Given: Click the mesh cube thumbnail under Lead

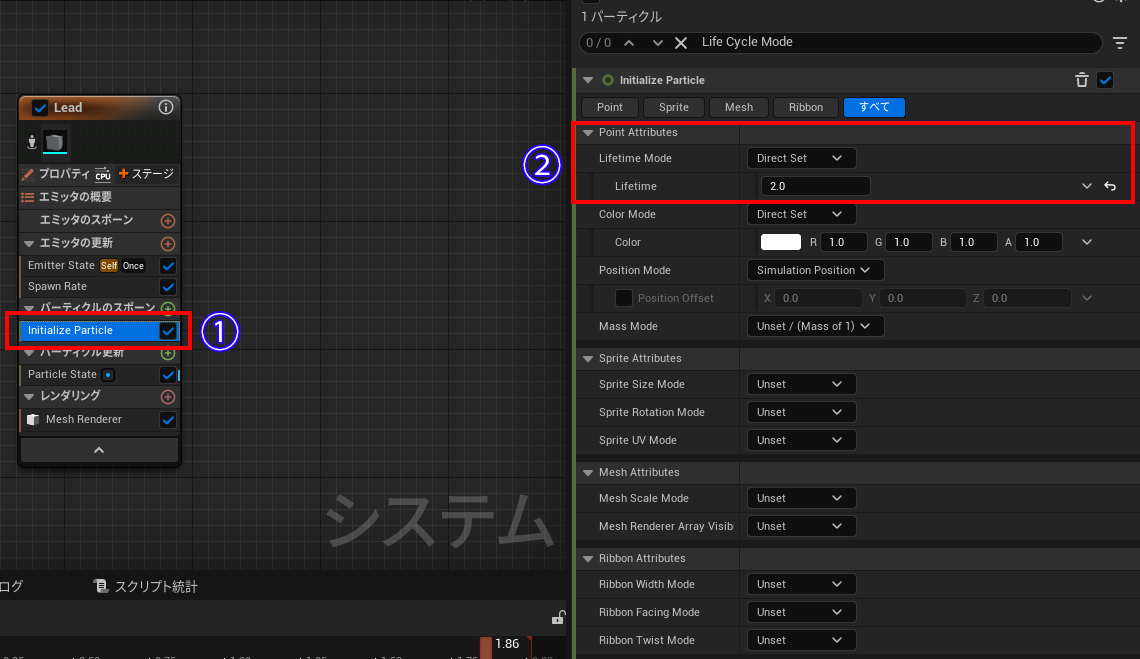Looking at the screenshot, I should [x=55, y=142].
